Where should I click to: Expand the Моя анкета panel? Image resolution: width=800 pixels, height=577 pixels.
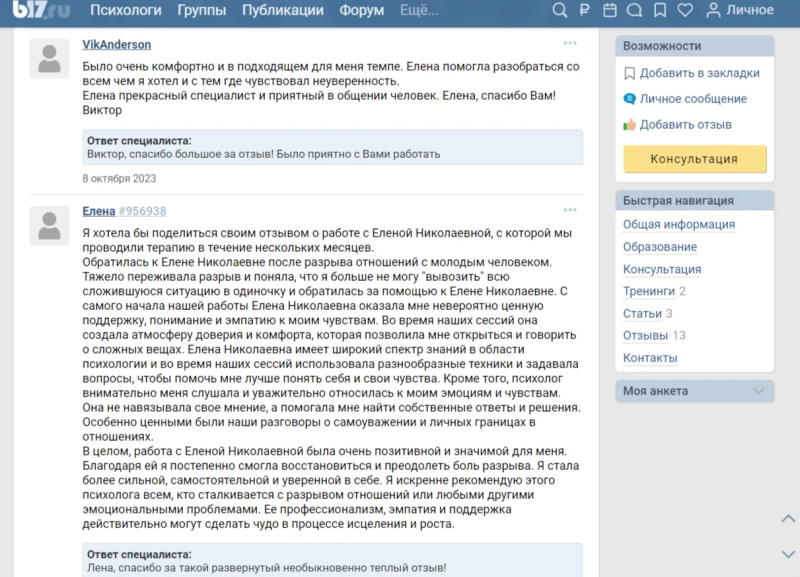[694, 391]
